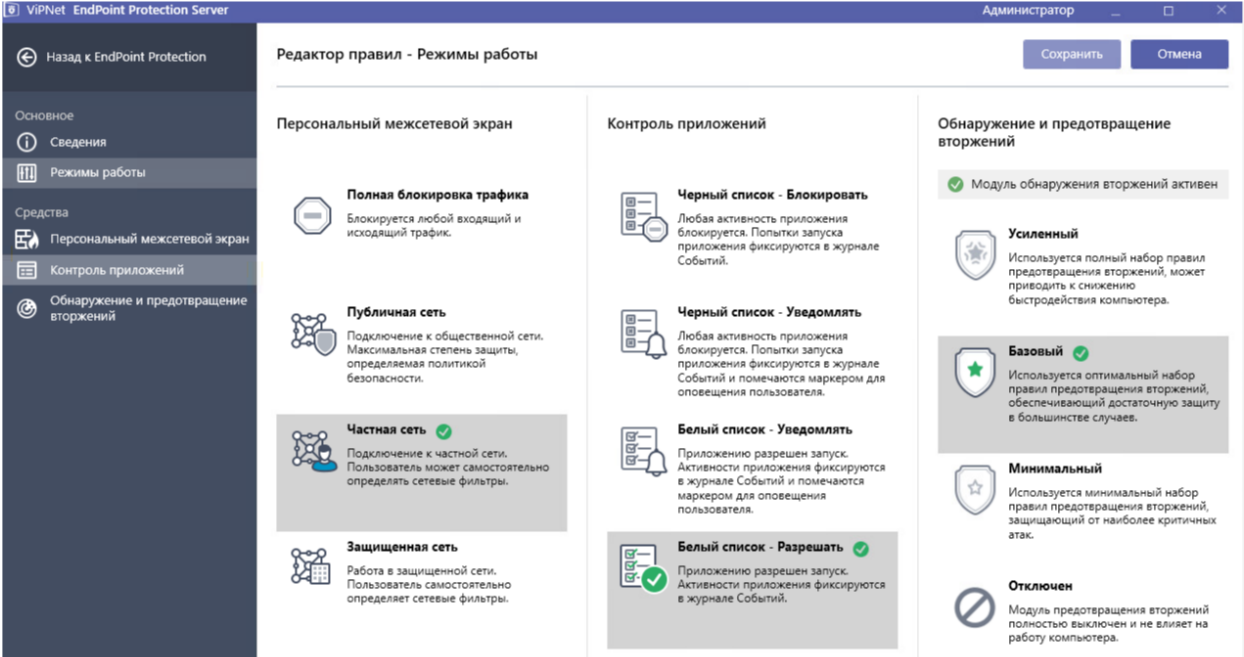
Task: Click the Публичная сеть network shield icon
Action: (313, 334)
